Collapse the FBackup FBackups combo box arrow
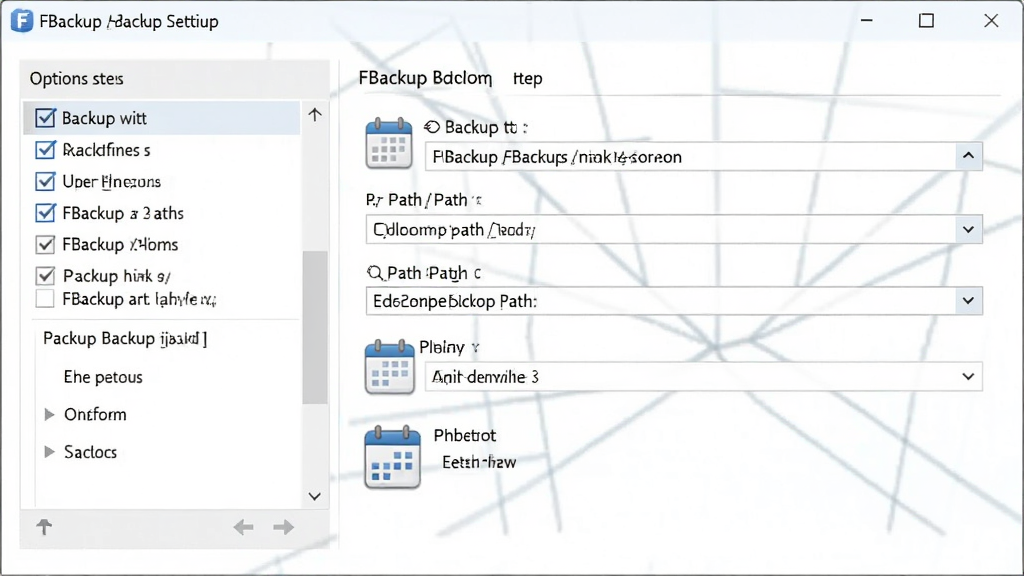Screen dimensions: 1024x576 click(968, 156)
